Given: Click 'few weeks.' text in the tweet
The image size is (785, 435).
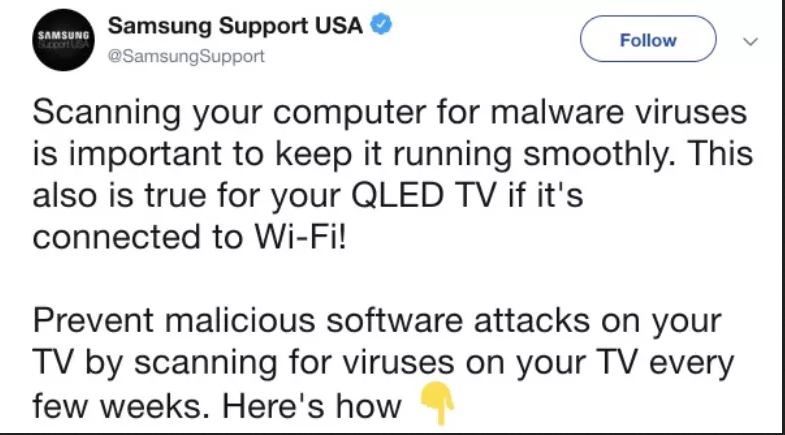Looking at the screenshot, I should [121, 405].
